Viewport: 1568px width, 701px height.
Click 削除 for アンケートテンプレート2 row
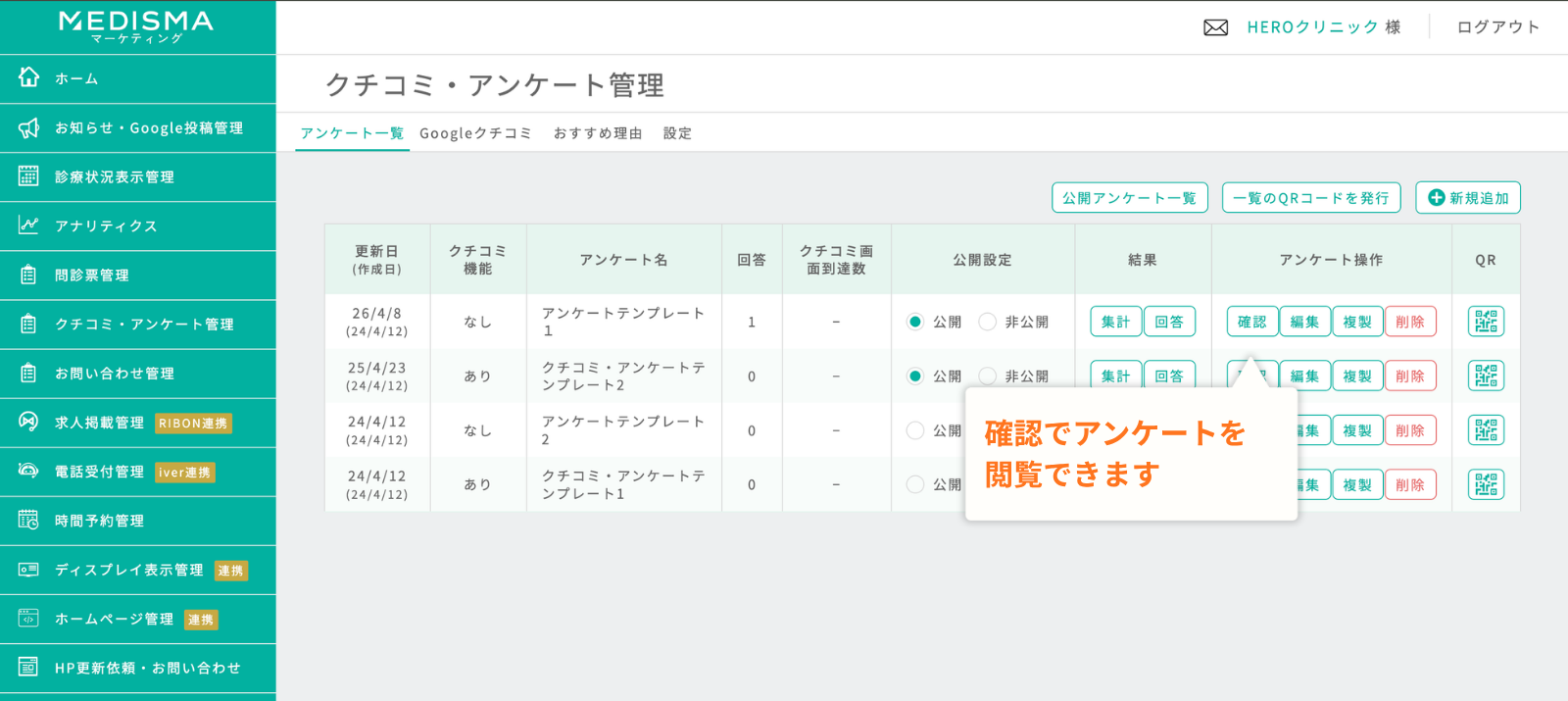1410,430
